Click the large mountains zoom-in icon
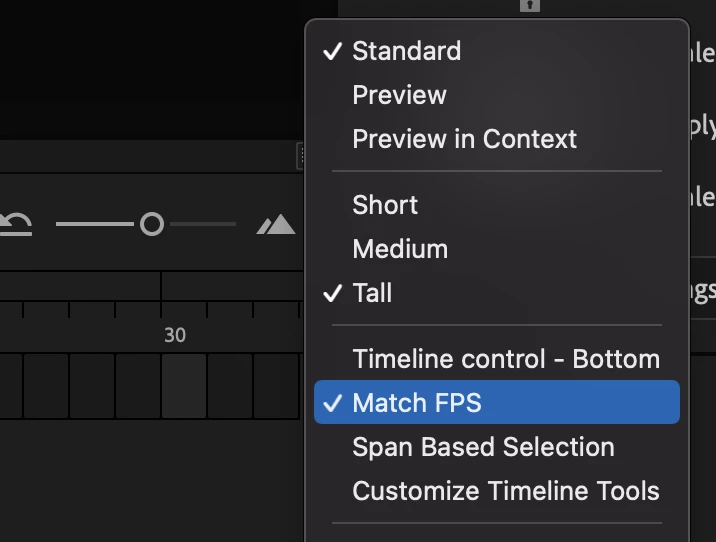The width and height of the screenshot is (716, 542). pos(276,224)
